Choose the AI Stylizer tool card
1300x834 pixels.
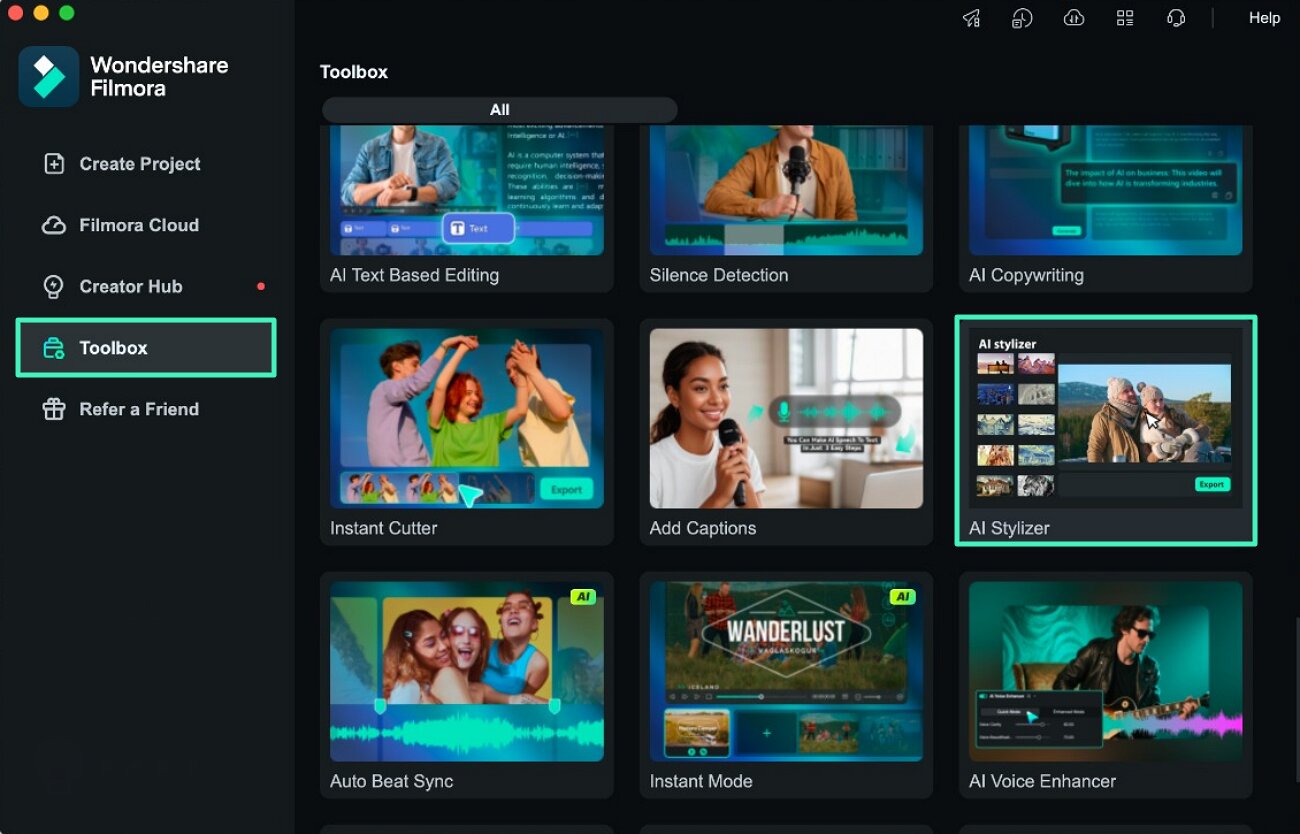pos(1106,431)
